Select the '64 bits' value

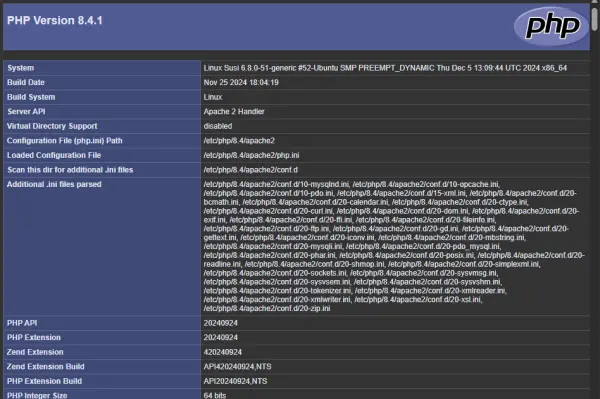[x=215, y=395]
